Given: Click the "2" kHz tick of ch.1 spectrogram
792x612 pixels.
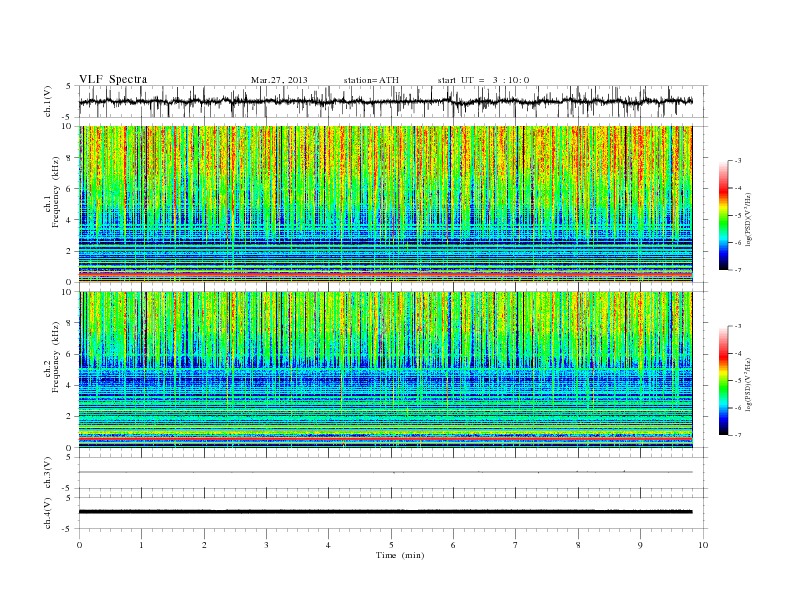Looking at the screenshot, I should (70, 251).
